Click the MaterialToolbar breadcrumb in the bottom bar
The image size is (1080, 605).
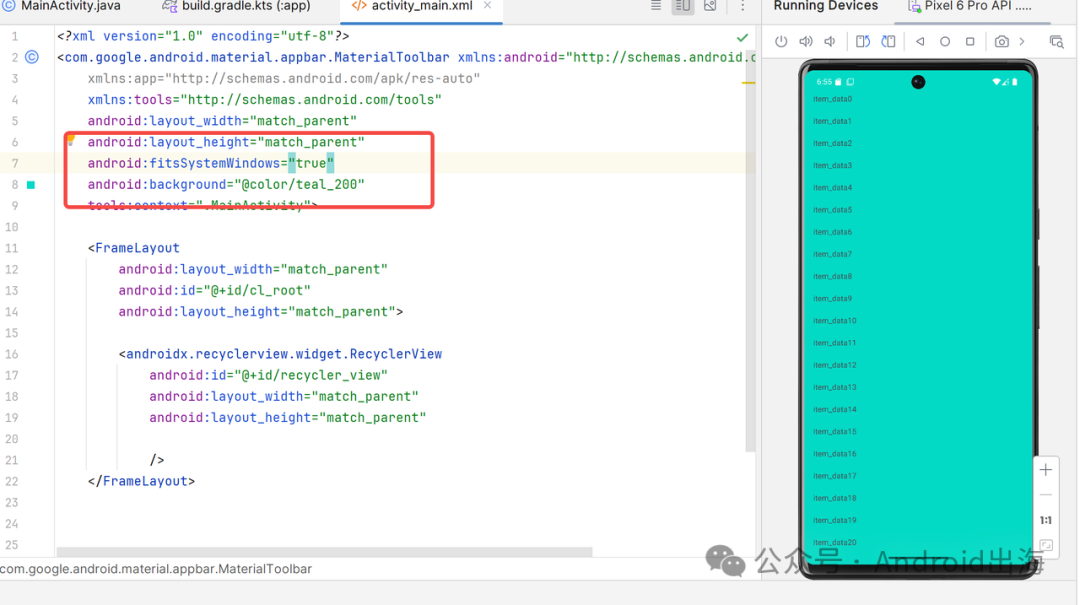156,569
